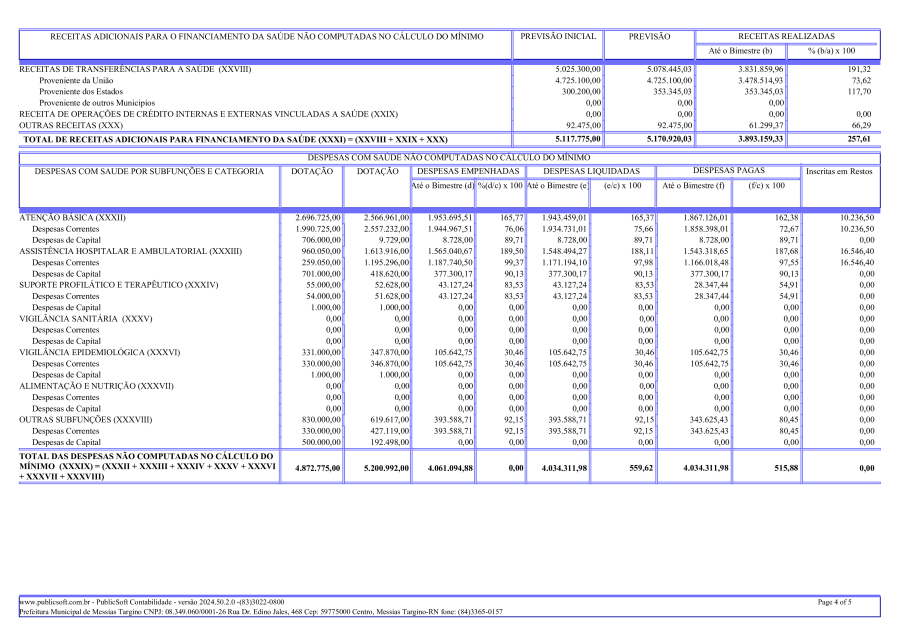This screenshot has width=900, height=637.
Task: Click the Page 4 of 5 indicator
Action: click(834, 602)
